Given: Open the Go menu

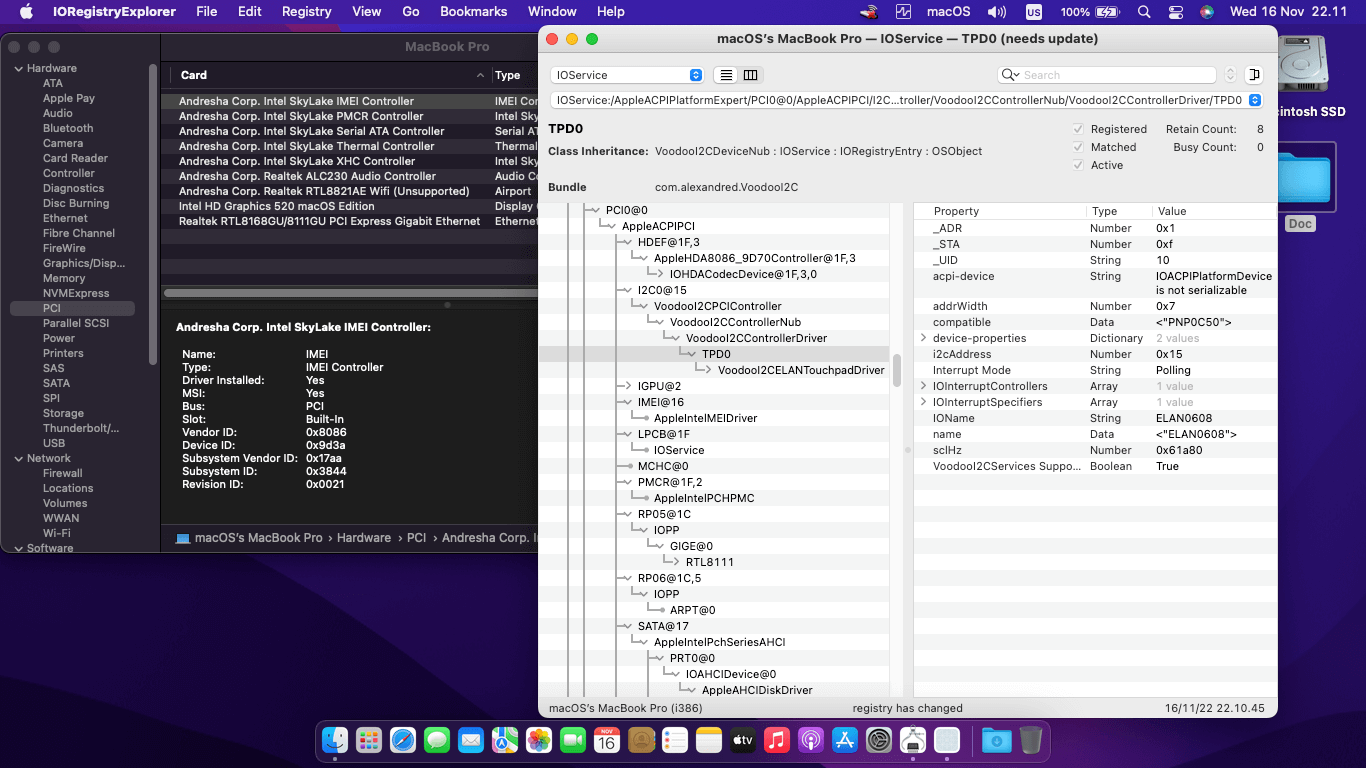Looking at the screenshot, I should 410,12.
